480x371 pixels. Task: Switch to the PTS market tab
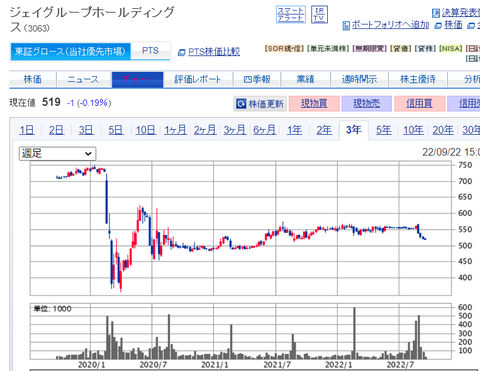150,51
